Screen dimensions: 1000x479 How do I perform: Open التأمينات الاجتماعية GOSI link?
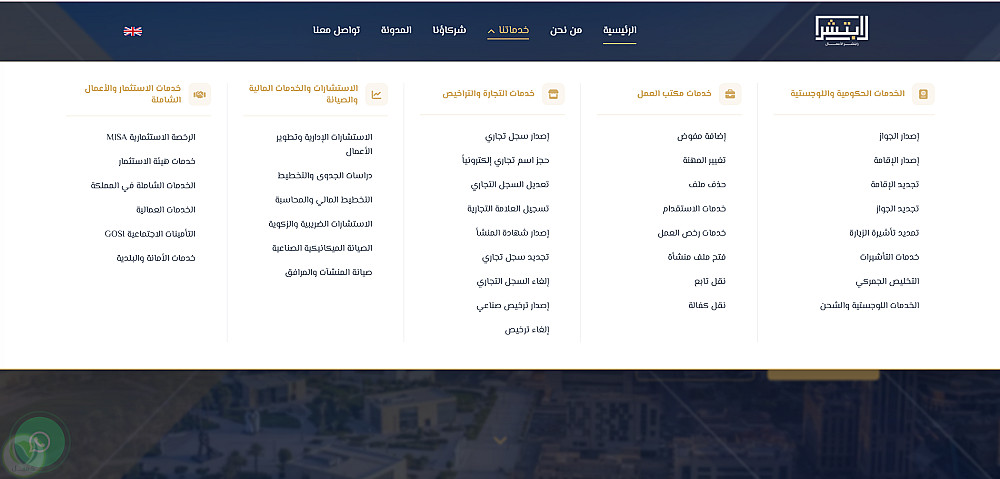[x=150, y=234]
